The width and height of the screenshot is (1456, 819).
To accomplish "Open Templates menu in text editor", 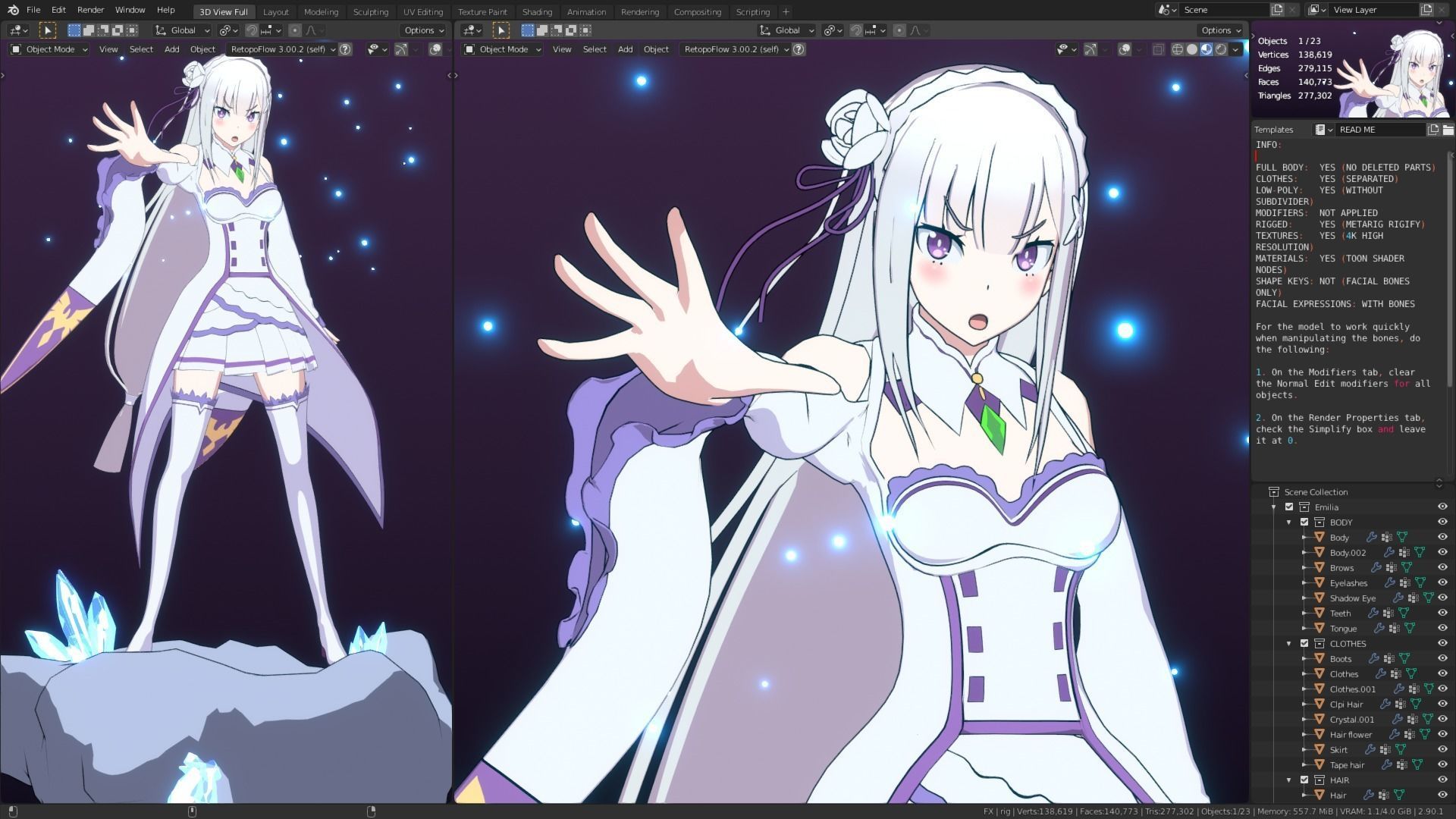I will pyautogui.click(x=1273, y=130).
